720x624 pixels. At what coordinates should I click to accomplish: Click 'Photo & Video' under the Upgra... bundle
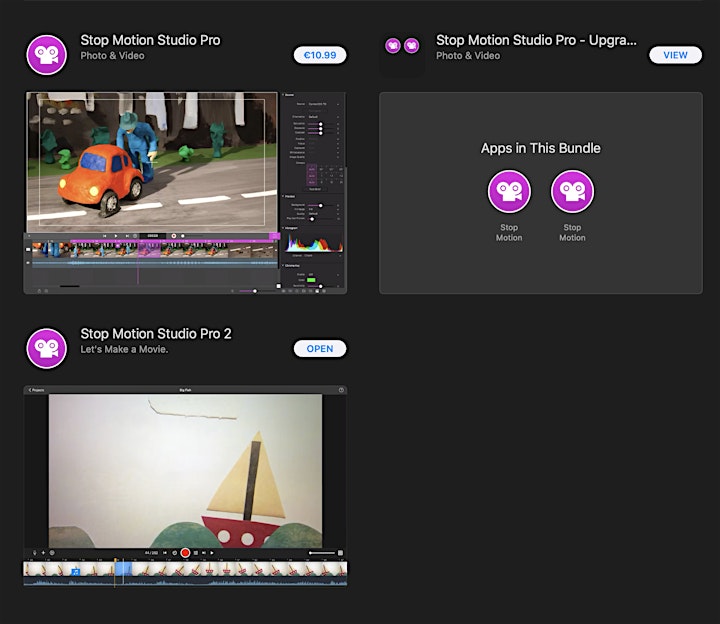[x=468, y=56]
